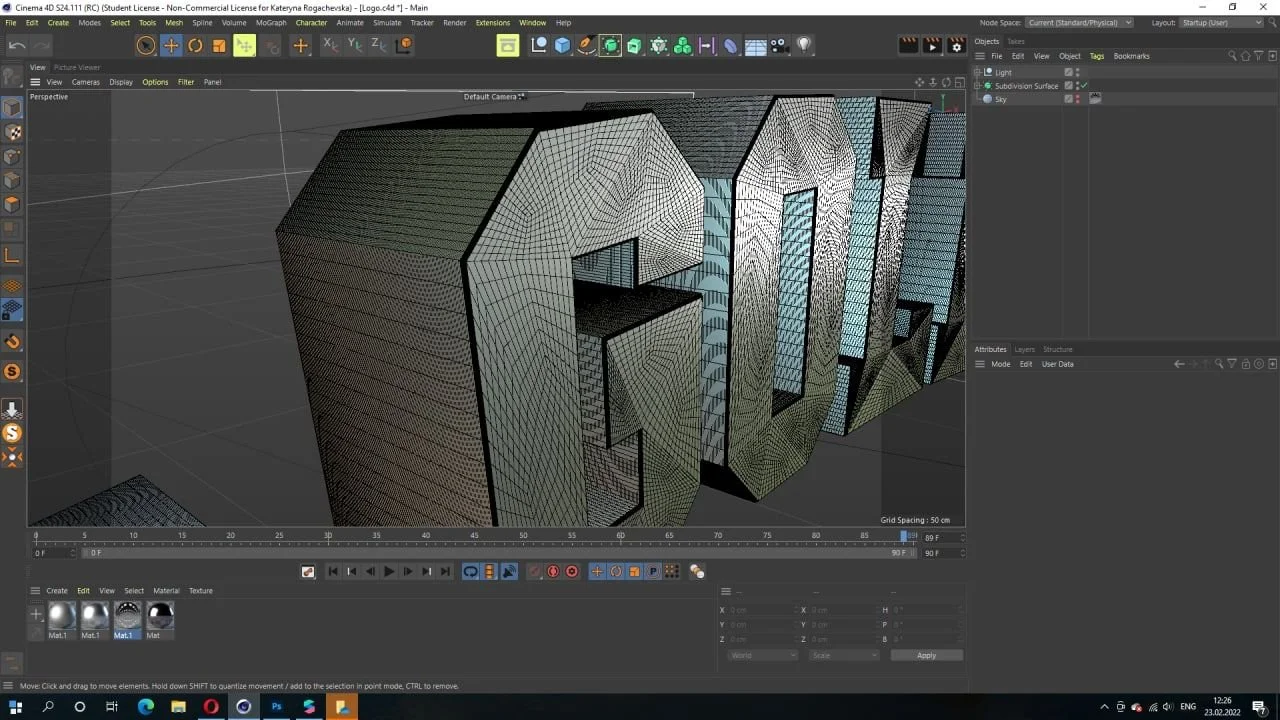Viewport: 1280px width, 720px height.
Task: Select the Move tool in top toolbar
Action: pos(171,45)
